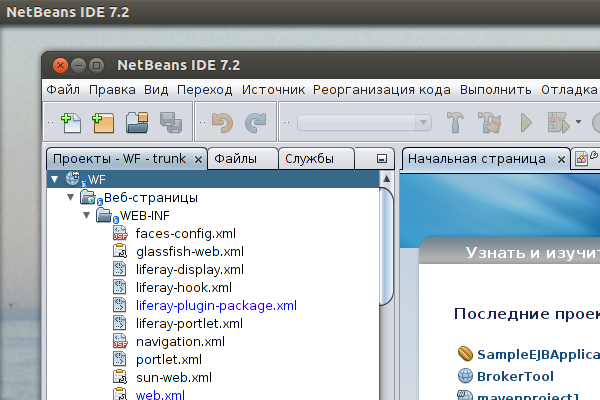Click the Redo arrow icon
Image resolution: width=600 pixels, height=400 pixels.
coord(256,123)
